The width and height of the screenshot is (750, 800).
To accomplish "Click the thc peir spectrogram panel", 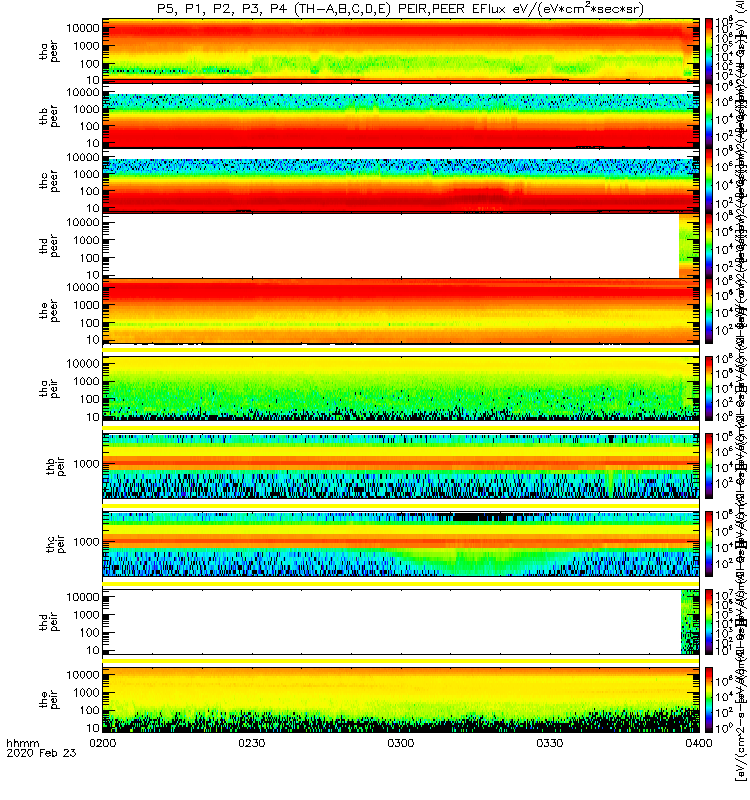I will [401, 543].
